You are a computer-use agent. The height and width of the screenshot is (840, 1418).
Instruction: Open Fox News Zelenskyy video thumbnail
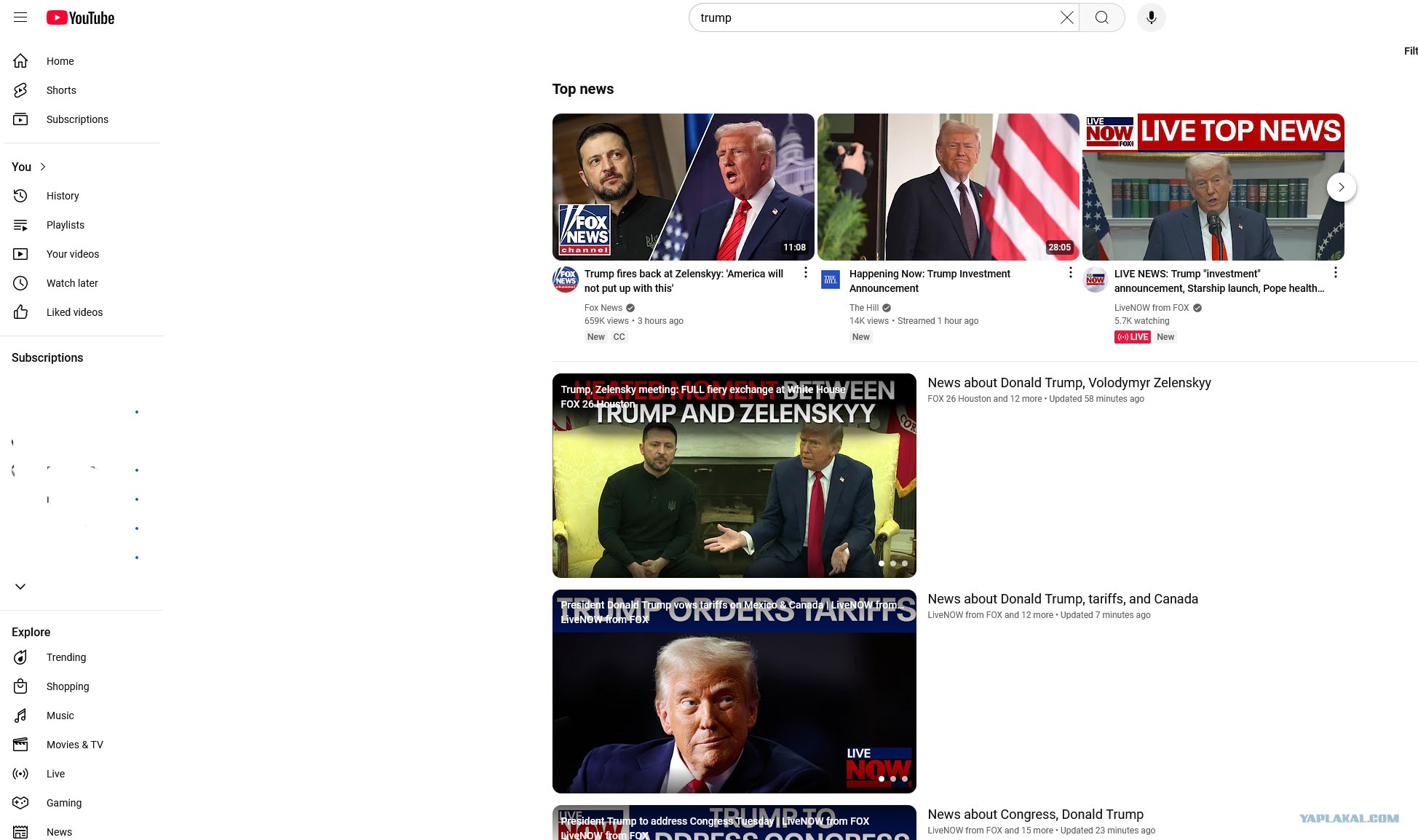[x=684, y=187]
